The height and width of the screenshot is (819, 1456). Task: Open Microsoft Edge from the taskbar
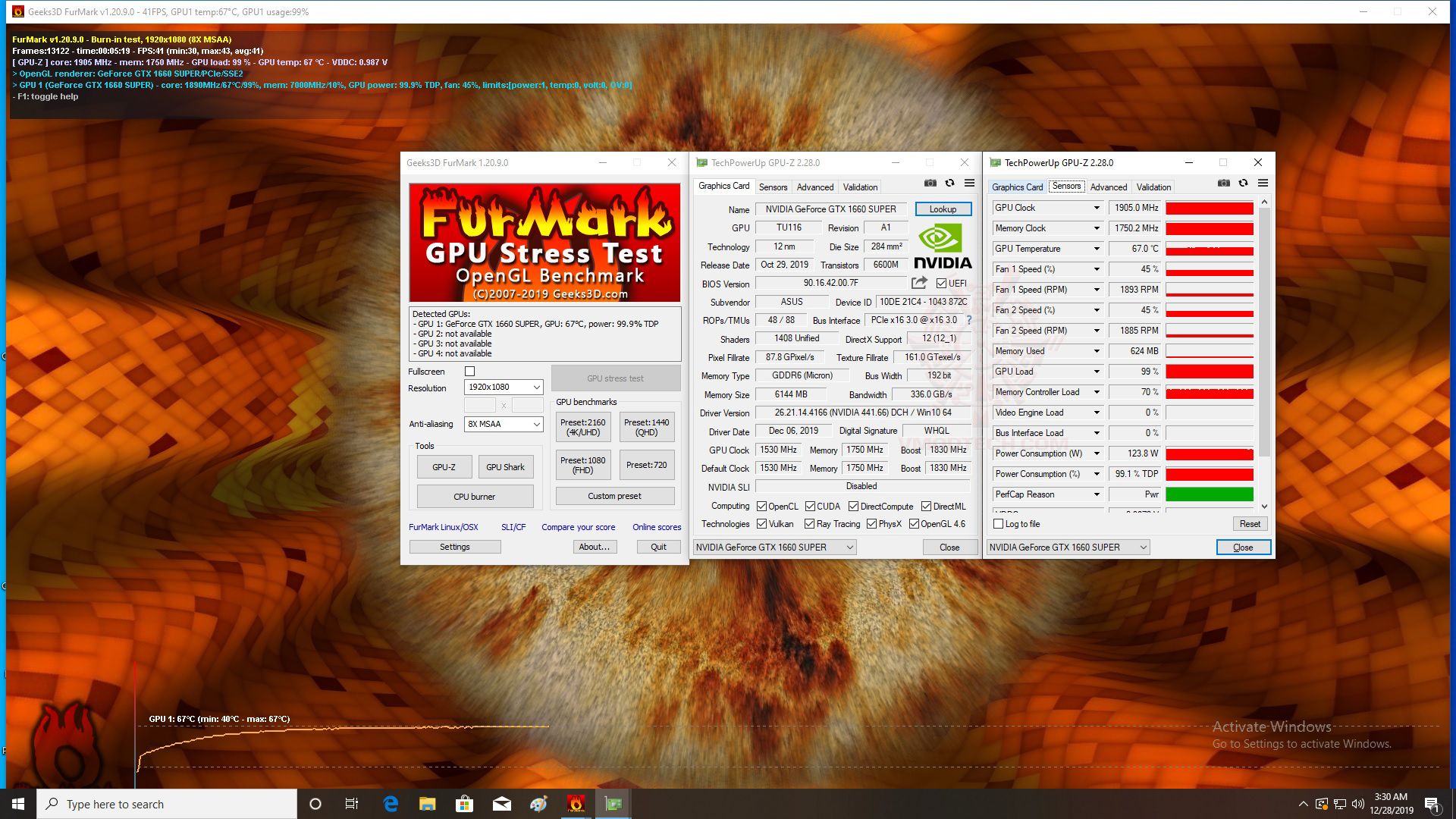click(x=391, y=804)
